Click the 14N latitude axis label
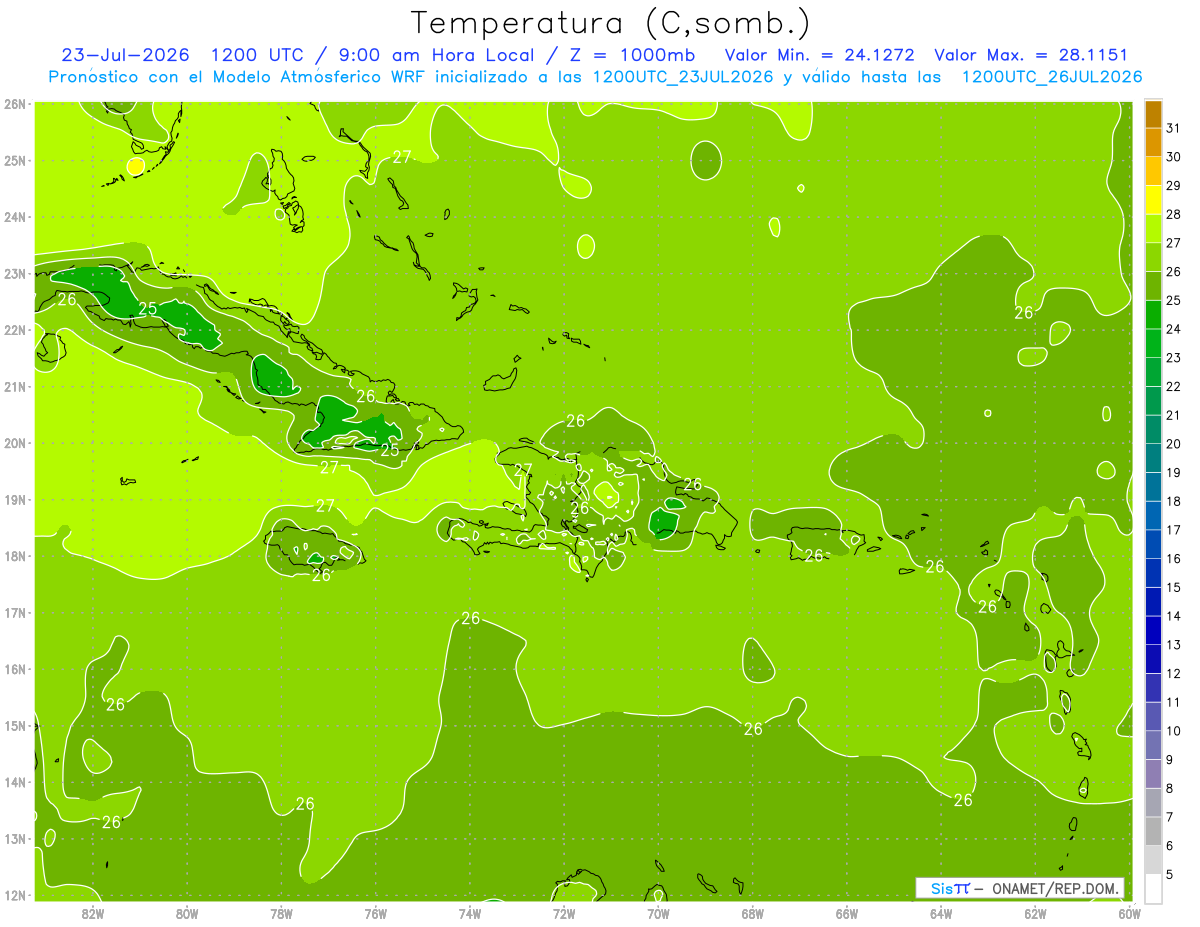Viewport: 1200px width, 927px height. coord(14,782)
